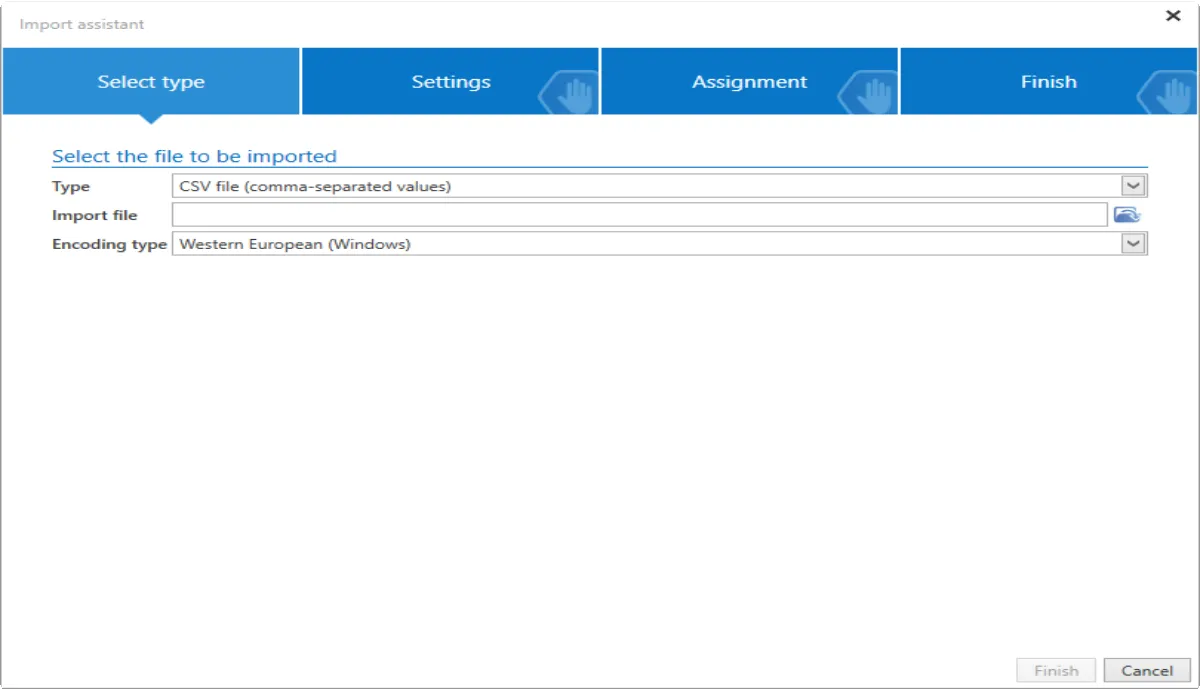This screenshot has height=689, width=1200.
Task: Click the "Type" field label
Action: point(71,187)
